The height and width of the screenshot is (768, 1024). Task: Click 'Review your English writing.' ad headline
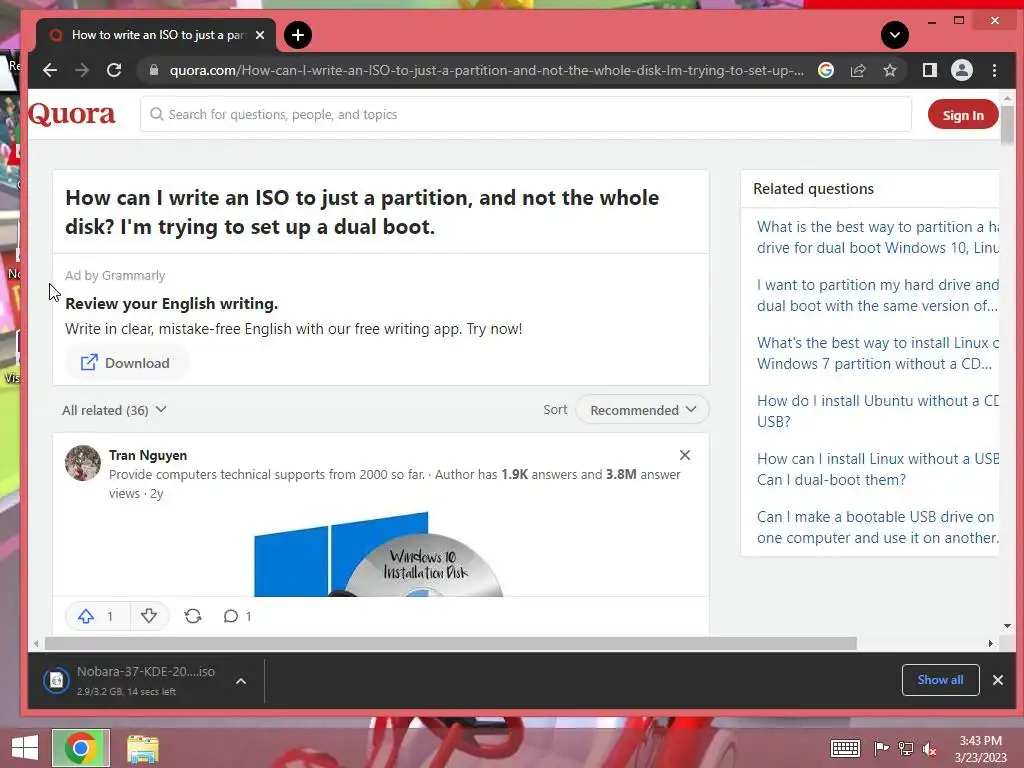point(172,304)
